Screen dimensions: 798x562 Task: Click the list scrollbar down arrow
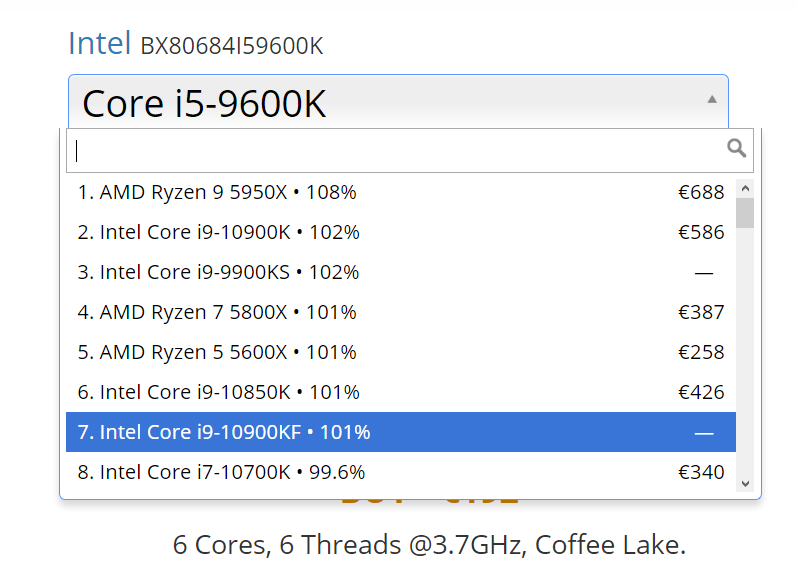745,484
